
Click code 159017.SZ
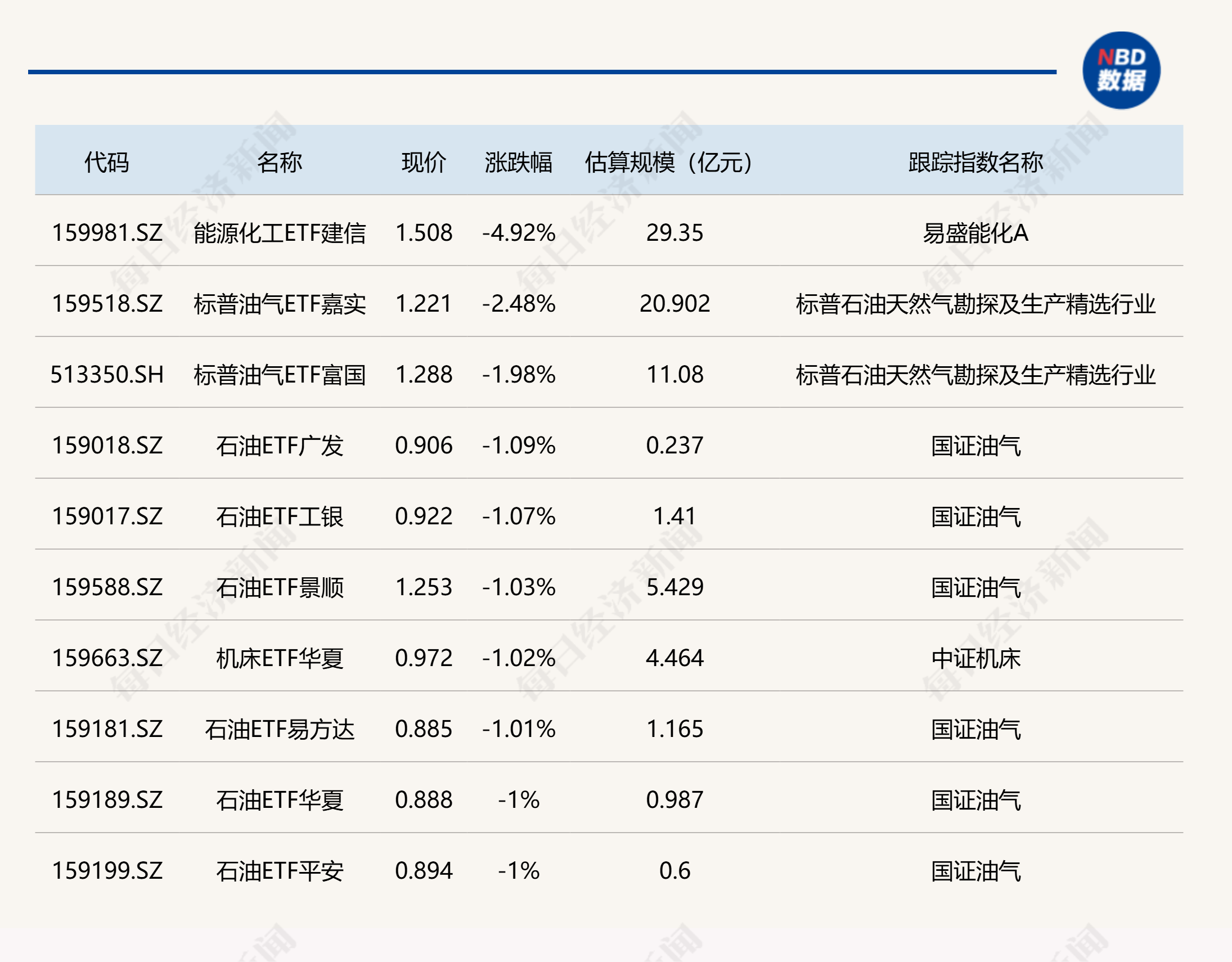tap(107, 517)
